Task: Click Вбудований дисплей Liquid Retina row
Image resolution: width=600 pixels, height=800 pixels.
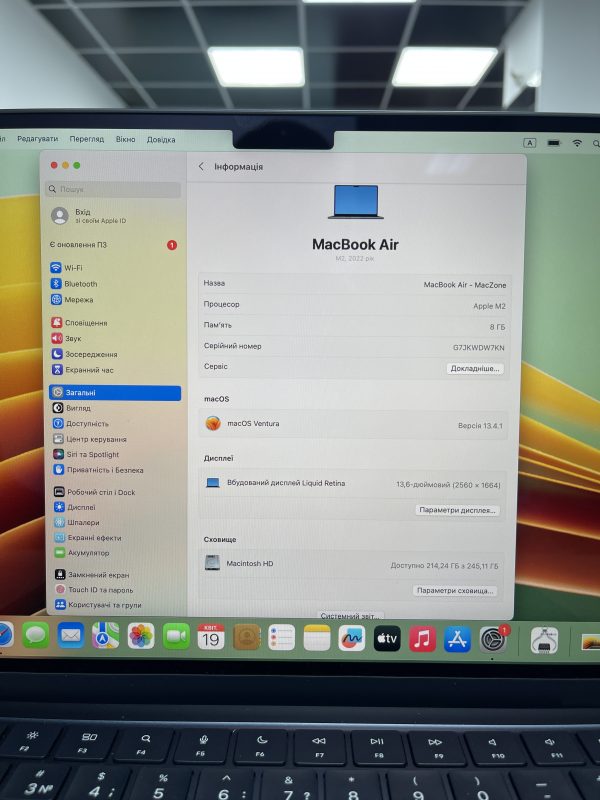Action: click(352, 483)
